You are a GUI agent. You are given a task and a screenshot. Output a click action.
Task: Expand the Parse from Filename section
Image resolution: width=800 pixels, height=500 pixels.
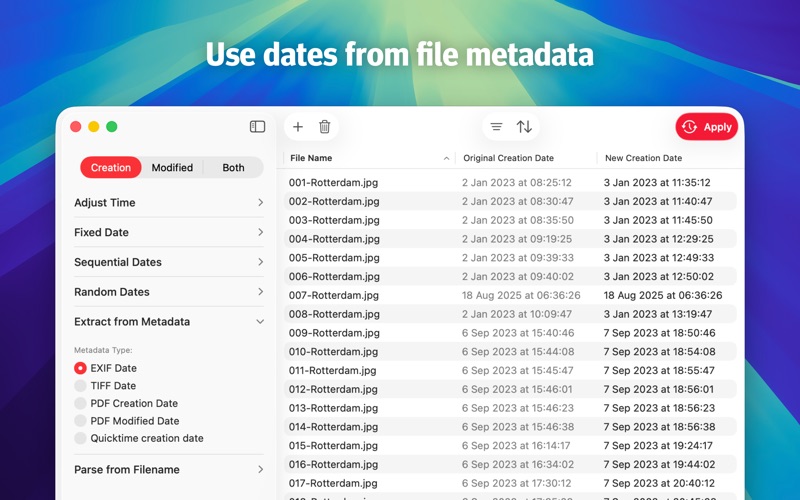click(x=169, y=469)
